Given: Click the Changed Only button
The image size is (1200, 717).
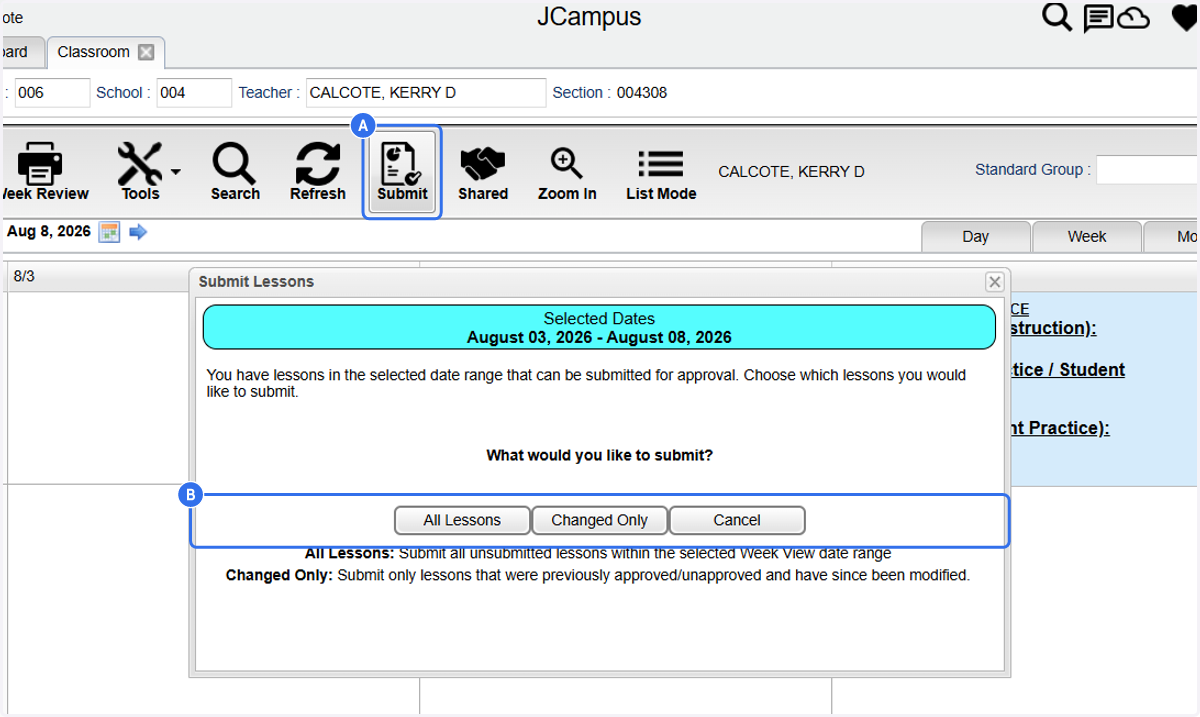Looking at the screenshot, I should [x=599, y=520].
